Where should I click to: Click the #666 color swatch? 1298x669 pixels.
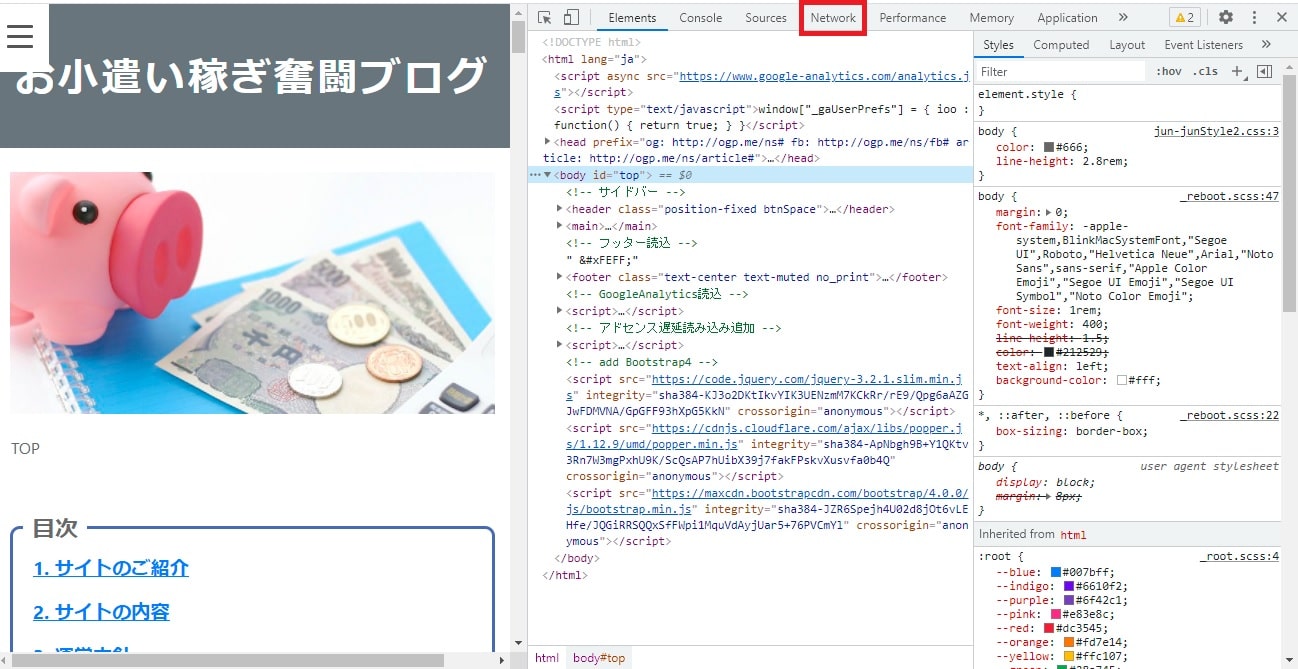pos(1049,147)
